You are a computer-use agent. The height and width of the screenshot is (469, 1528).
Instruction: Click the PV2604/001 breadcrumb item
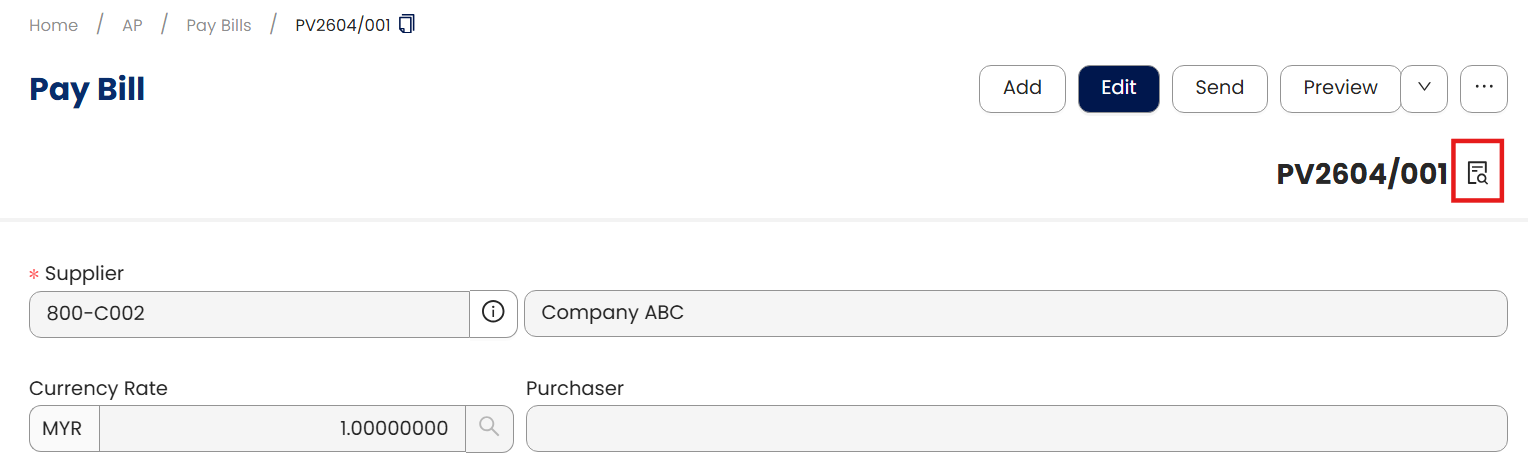click(x=342, y=25)
